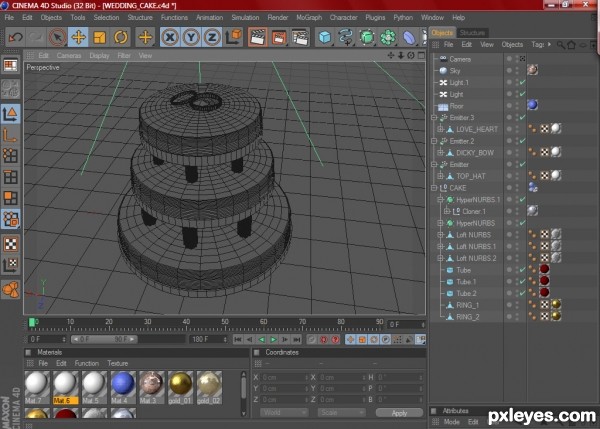The width and height of the screenshot is (600, 429).
Task: Open Function menu in Materials panel
Action: [86, 364]
